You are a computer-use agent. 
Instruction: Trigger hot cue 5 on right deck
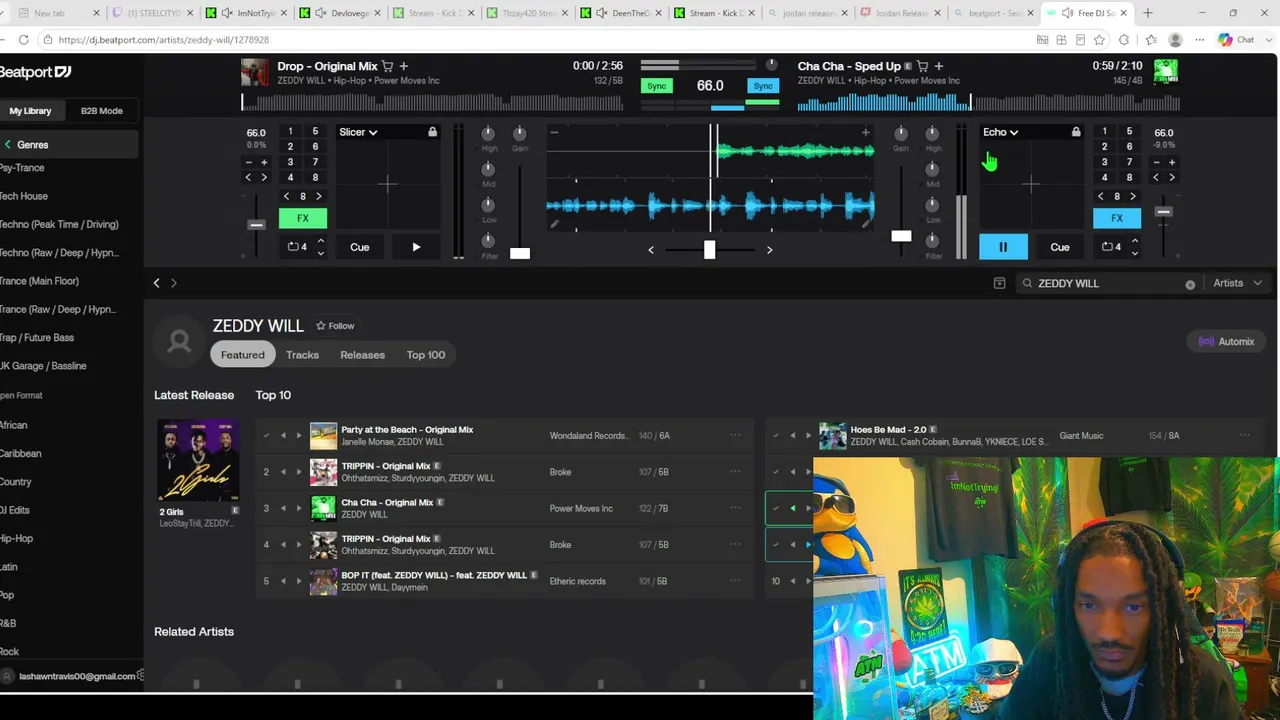click(x=1129, y=132)
